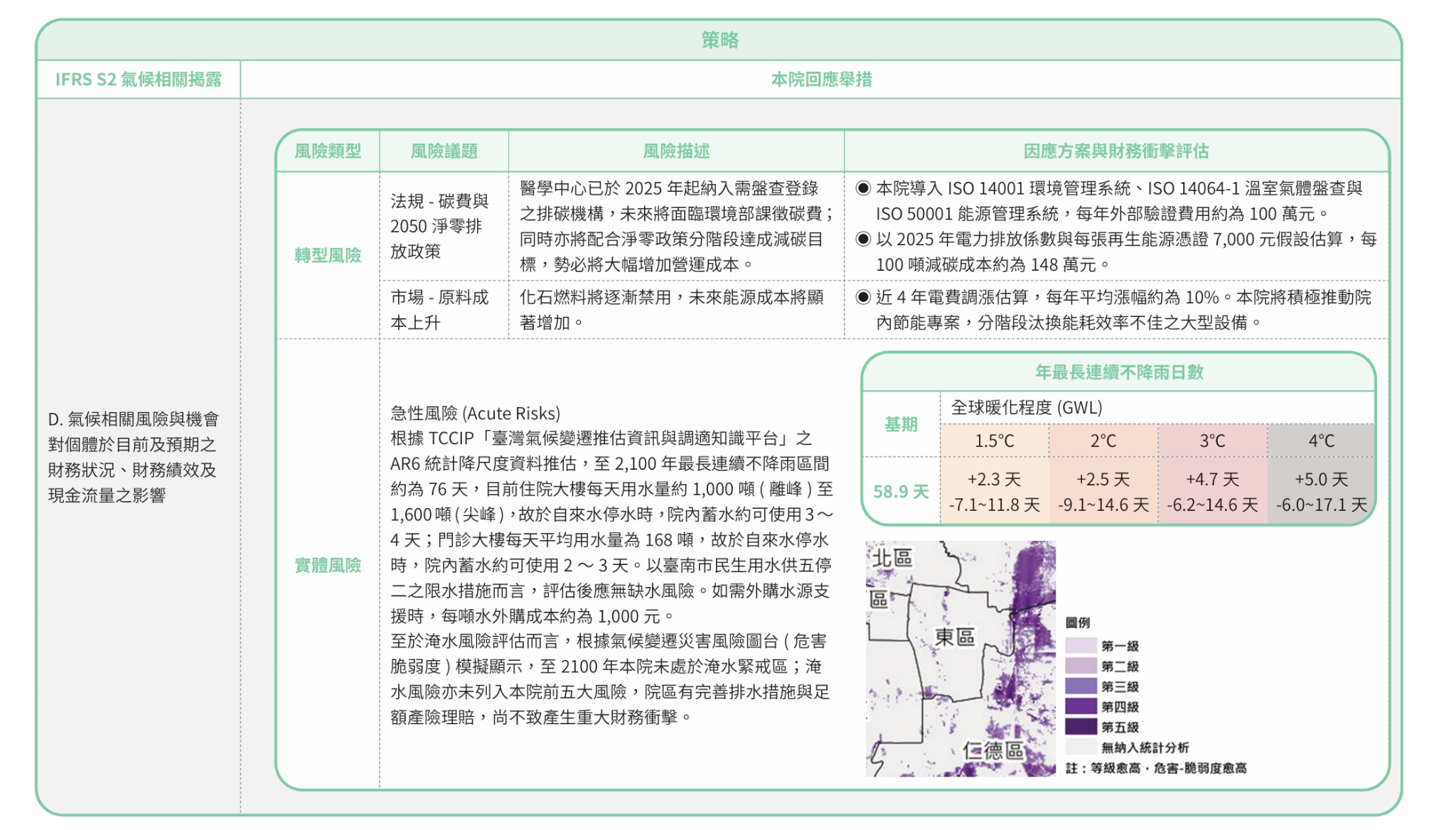
Task: Click the 策略 header title
Action: (719, 41)
